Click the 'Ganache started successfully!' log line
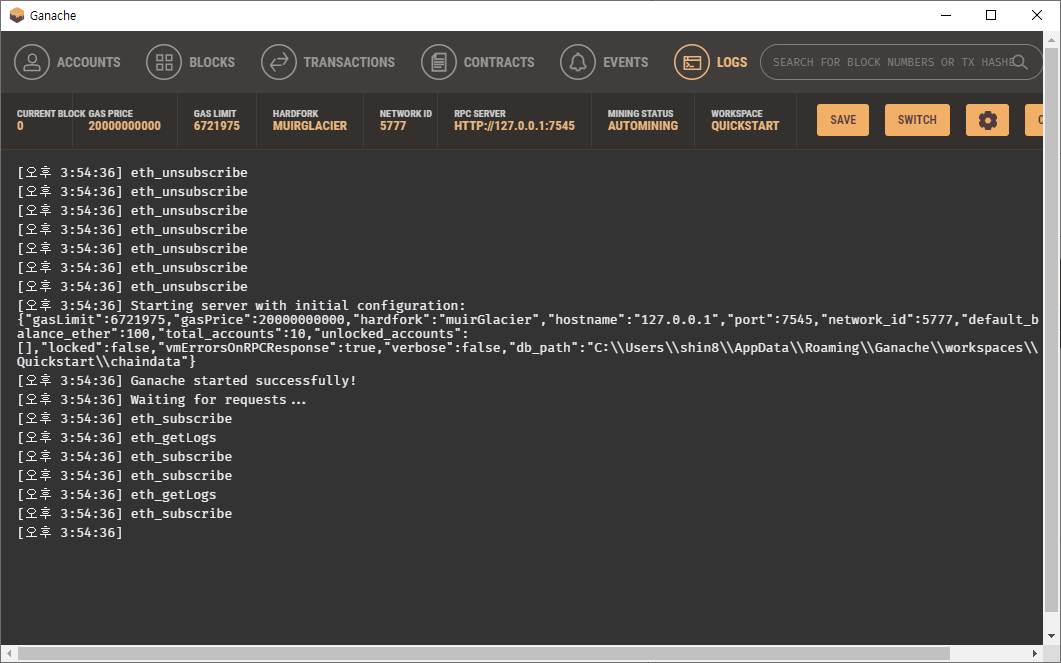Screen dimensions: 1061x663 (187, 381)
